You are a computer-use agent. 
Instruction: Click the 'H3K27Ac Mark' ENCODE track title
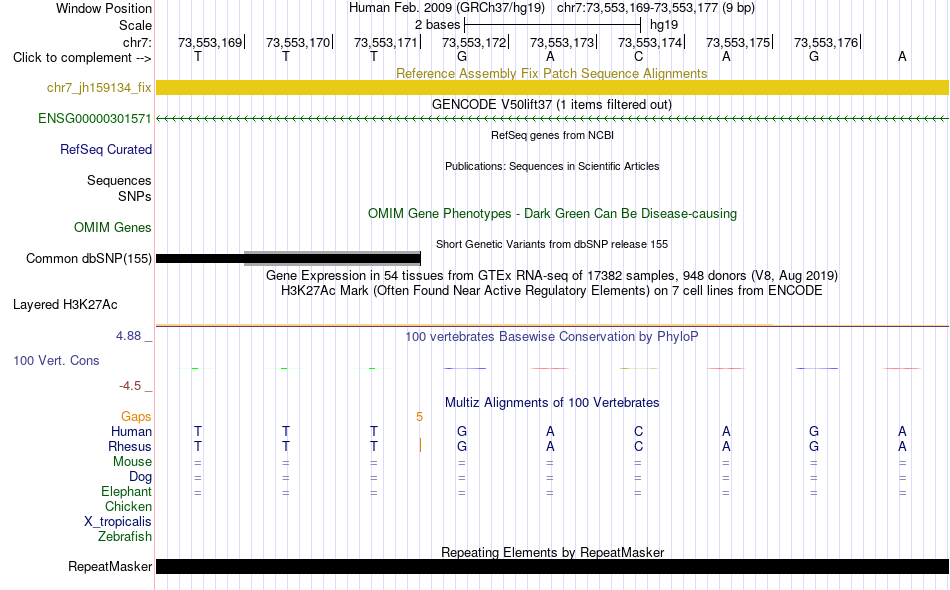pos(552,291)
